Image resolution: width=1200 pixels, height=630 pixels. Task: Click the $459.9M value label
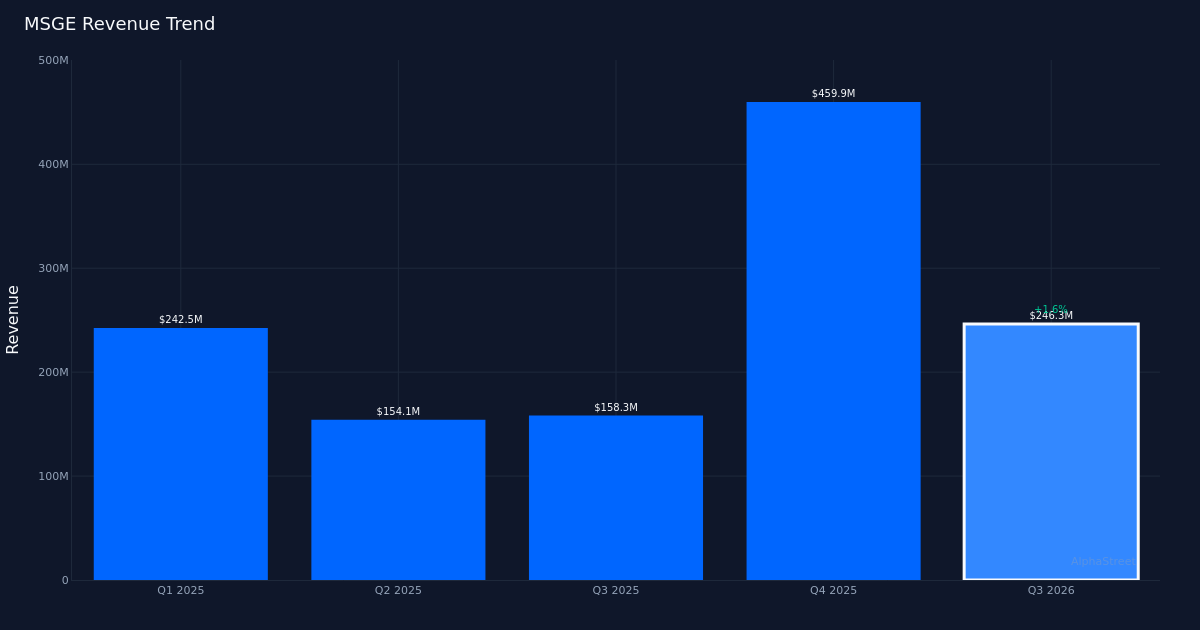tap(833, 94)
